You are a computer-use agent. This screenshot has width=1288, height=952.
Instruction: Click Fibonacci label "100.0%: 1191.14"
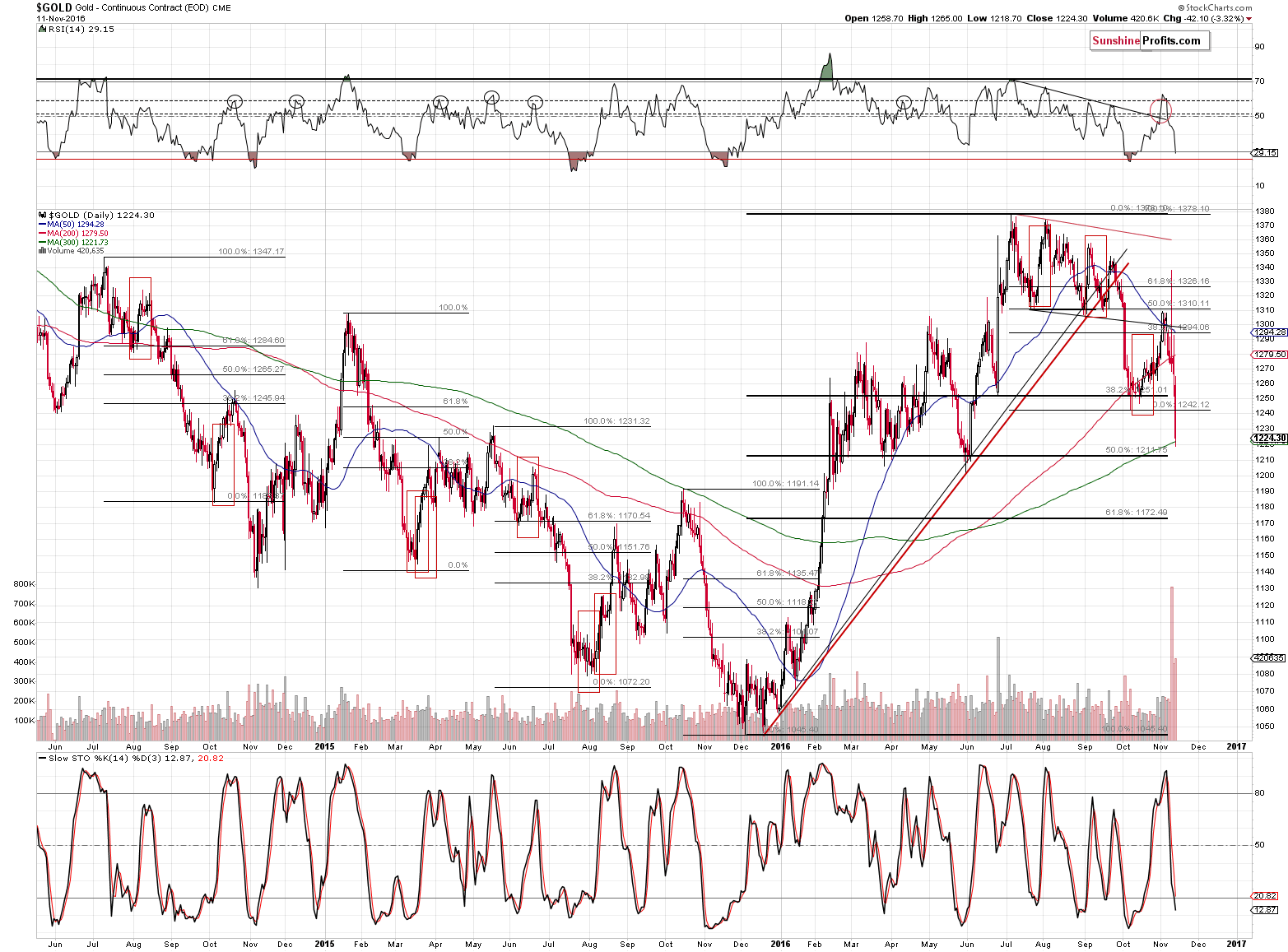coord(786,484)
